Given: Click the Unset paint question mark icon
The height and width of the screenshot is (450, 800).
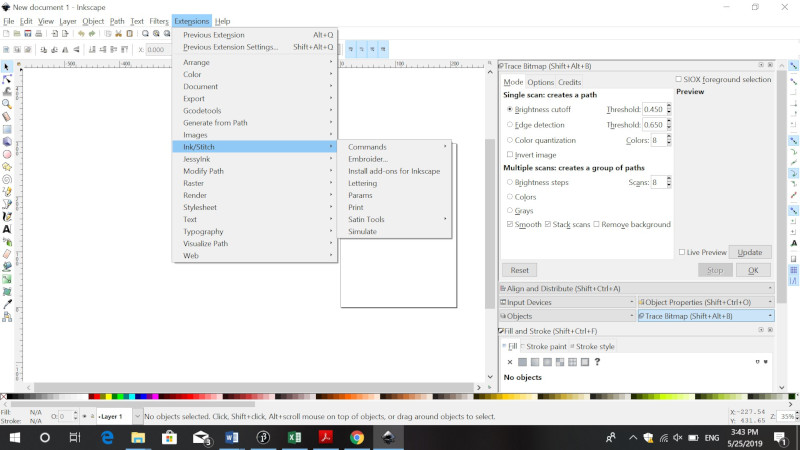Looking at the screenshot, I should (x=597, y=362).
